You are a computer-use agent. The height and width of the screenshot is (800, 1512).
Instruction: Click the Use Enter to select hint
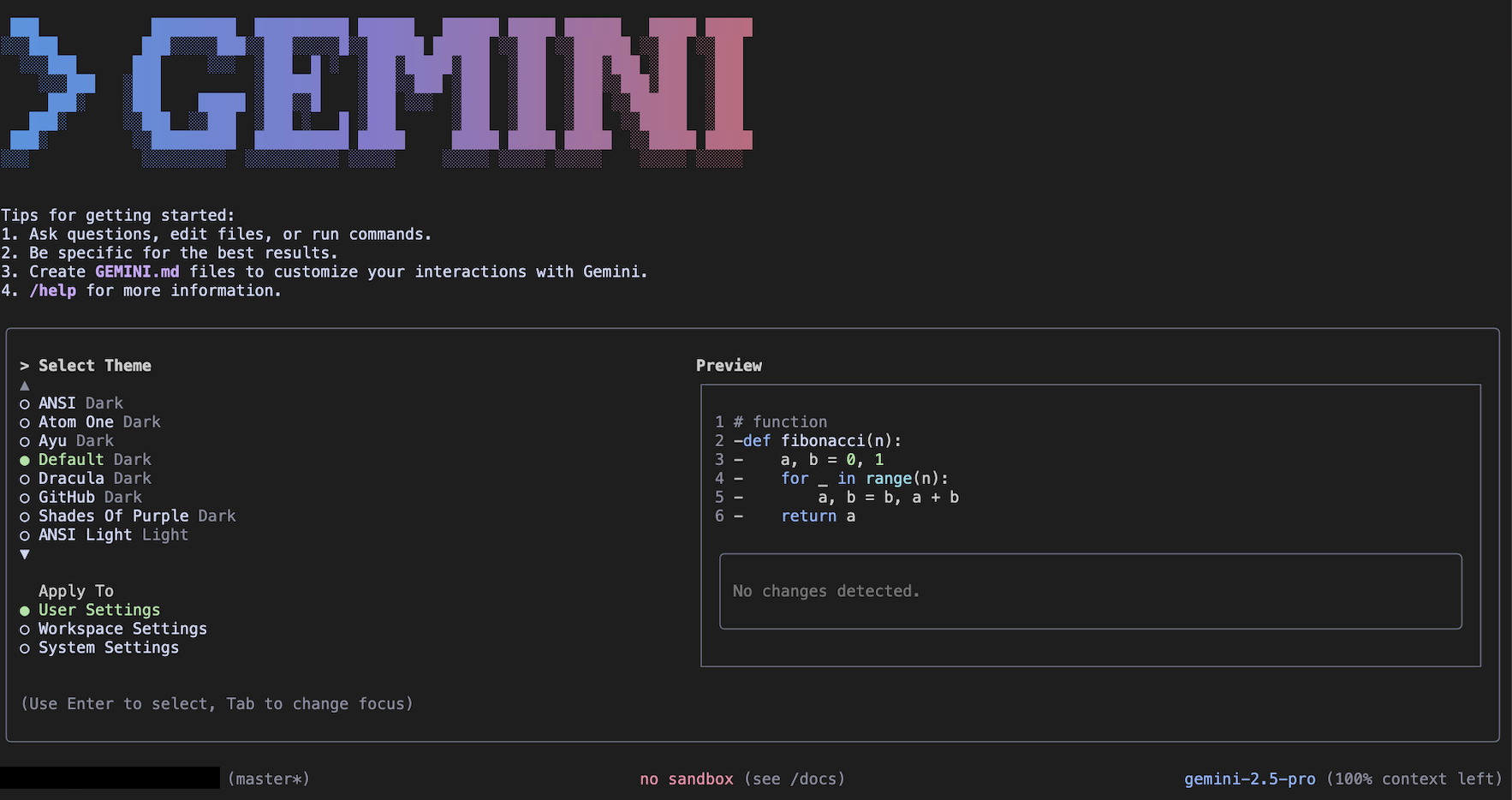point(217,704)
